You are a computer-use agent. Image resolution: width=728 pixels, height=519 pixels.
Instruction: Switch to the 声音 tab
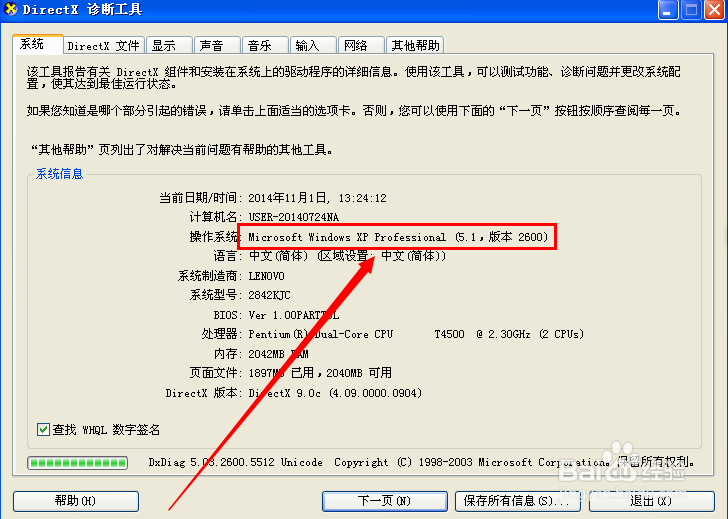point(217,45)
